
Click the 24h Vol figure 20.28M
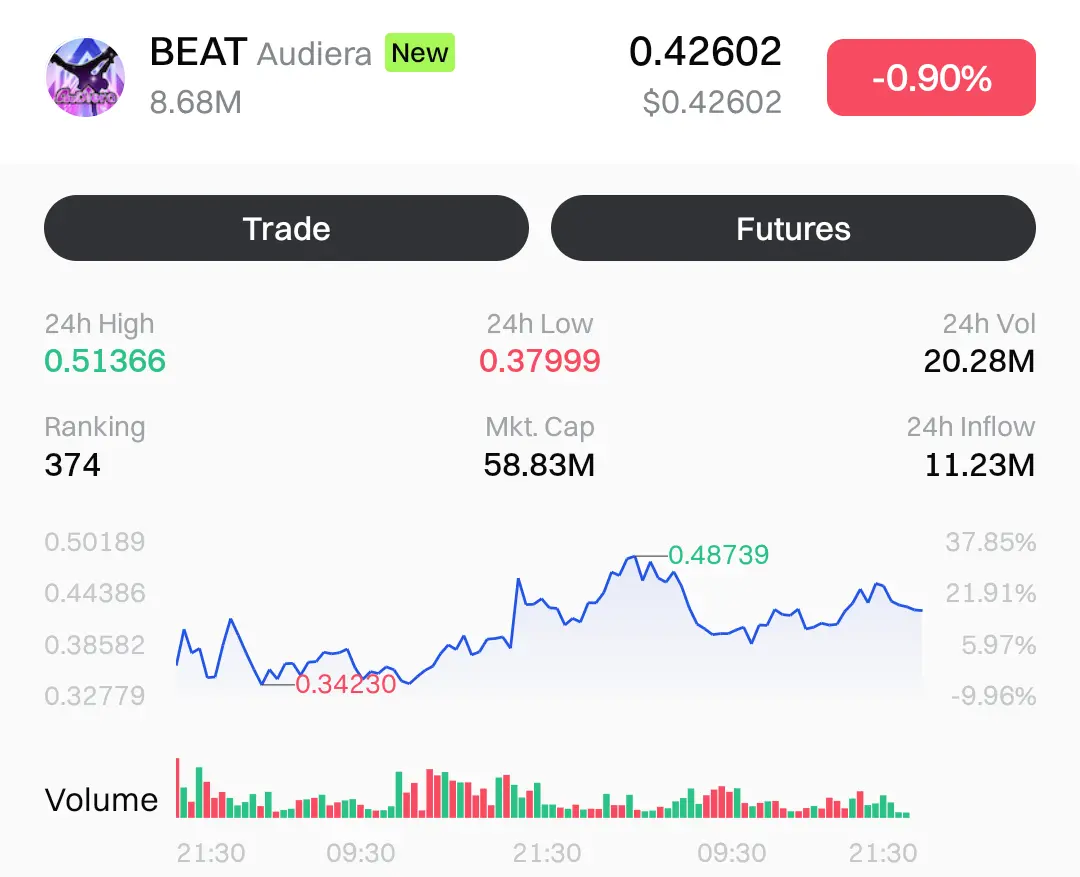click(x=979, y=361)
